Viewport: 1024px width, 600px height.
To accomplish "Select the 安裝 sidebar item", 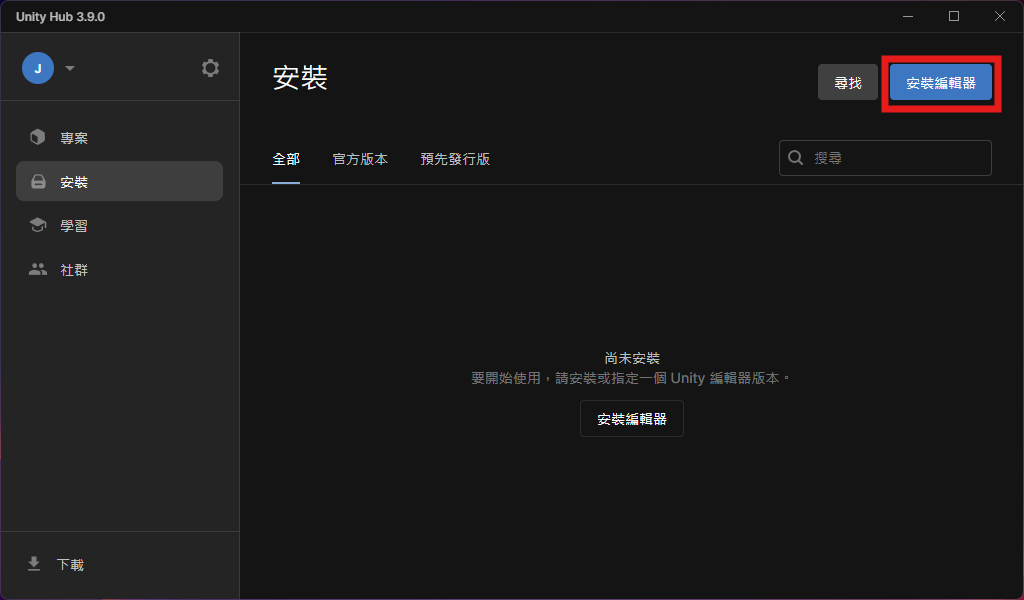I will point(120,181).
